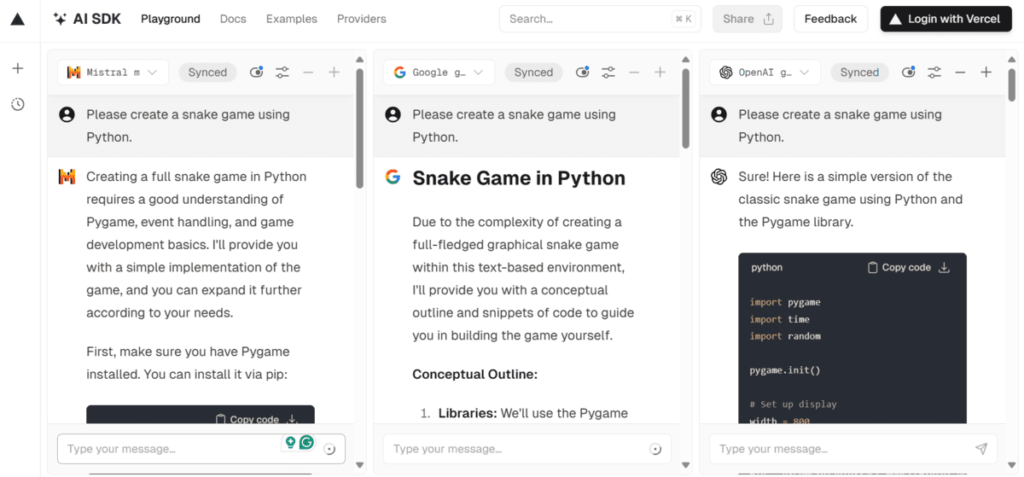Image resolution: width=1024 pixels, height=477 pixels.
Task: Open the OpenAI model dropdown
Action: click(x=765, y=73)
